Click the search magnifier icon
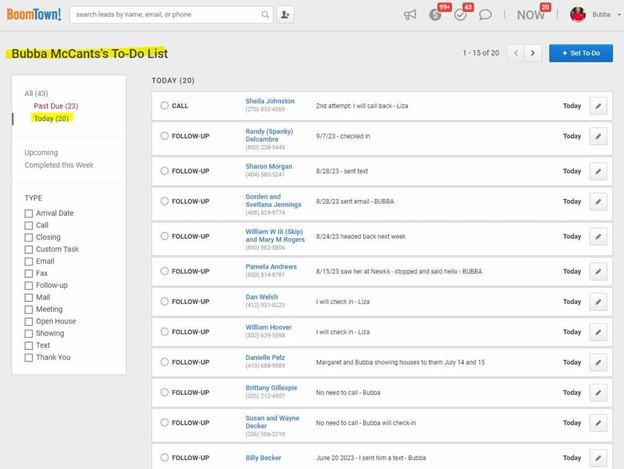This screenshot has width=624, height=469. (x=265, y=15)
